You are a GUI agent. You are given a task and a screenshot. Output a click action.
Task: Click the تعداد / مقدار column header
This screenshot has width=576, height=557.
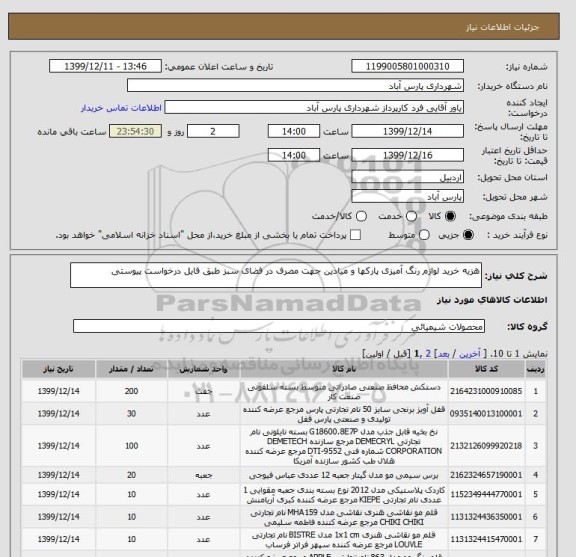click(132, 369)
